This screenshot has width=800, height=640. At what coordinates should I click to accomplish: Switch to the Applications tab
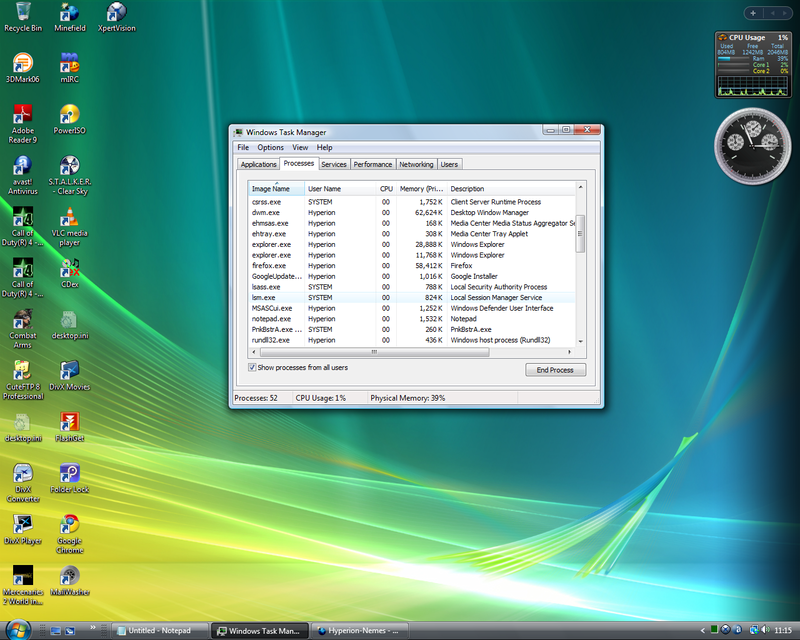coord(259,164)
